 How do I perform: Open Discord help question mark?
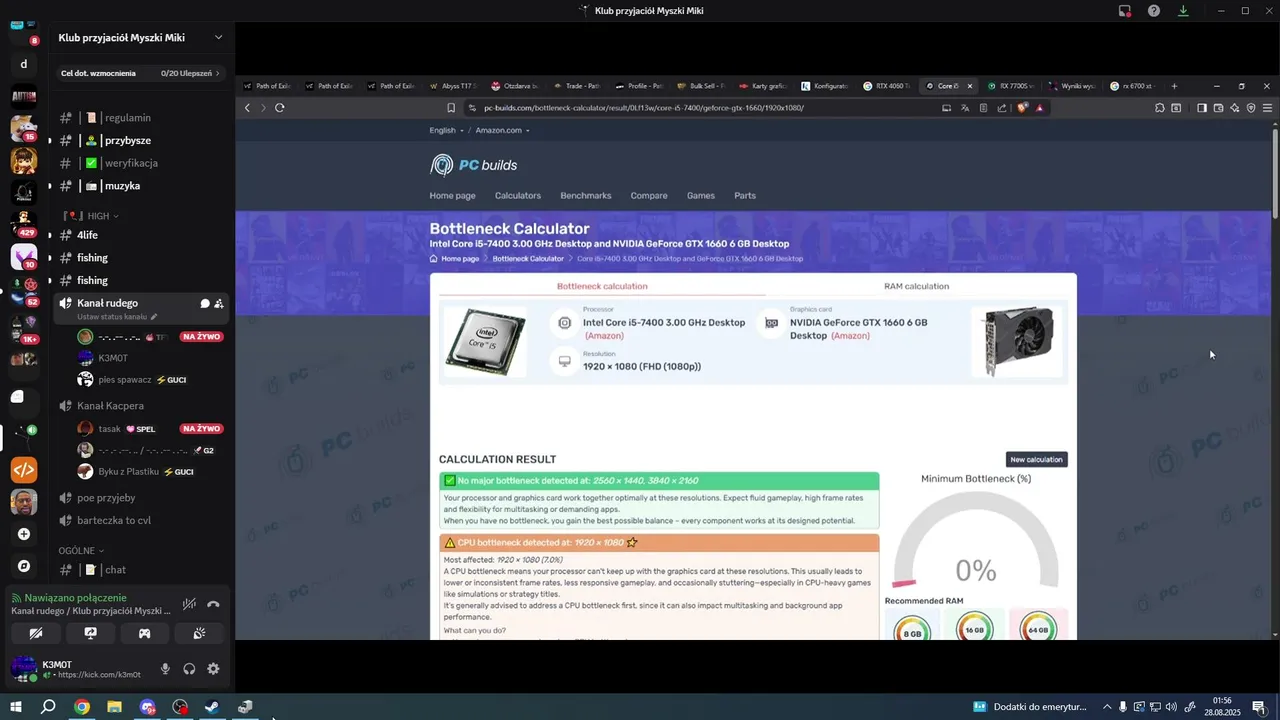1154,11
